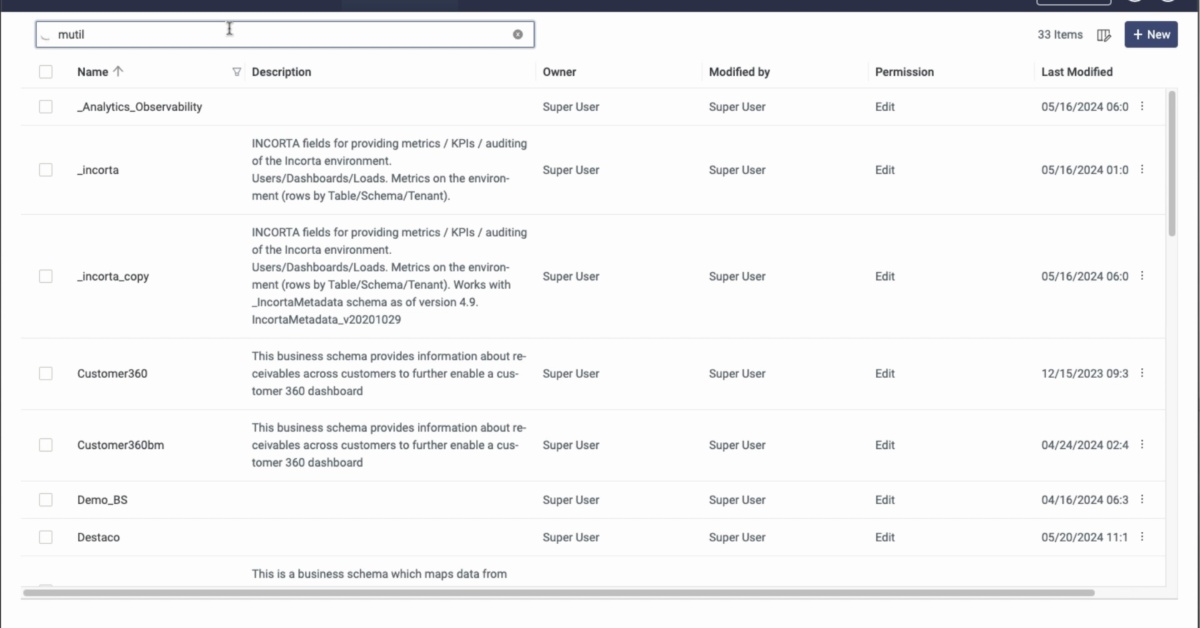Open the kebab menu for _Analytics_Observability
1200x628 pixels.
coord(1142,106)
